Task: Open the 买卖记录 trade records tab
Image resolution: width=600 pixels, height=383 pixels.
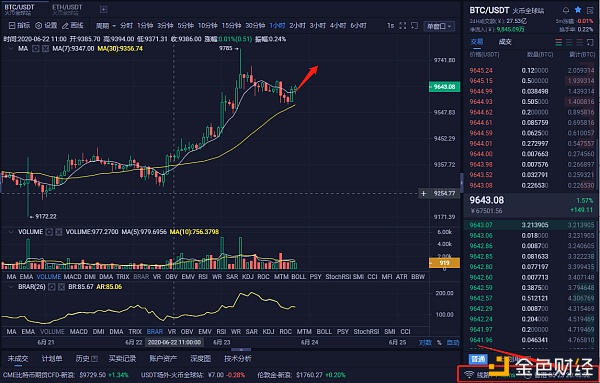Action: point(122,359)
